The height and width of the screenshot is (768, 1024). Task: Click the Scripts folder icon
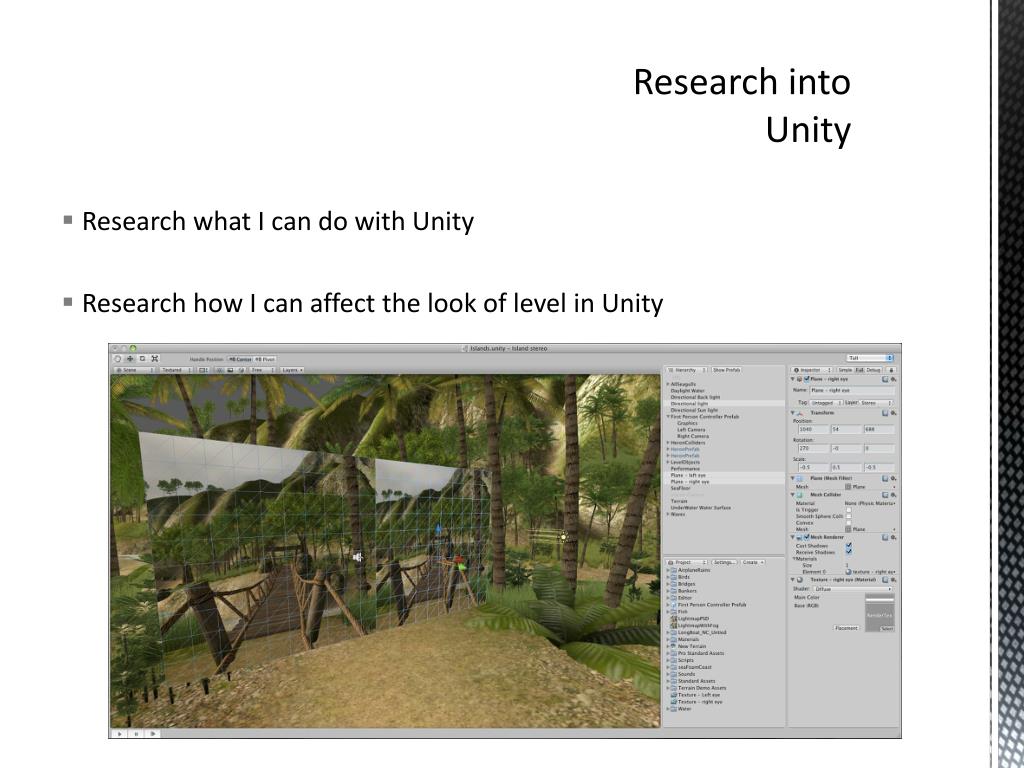673,660
